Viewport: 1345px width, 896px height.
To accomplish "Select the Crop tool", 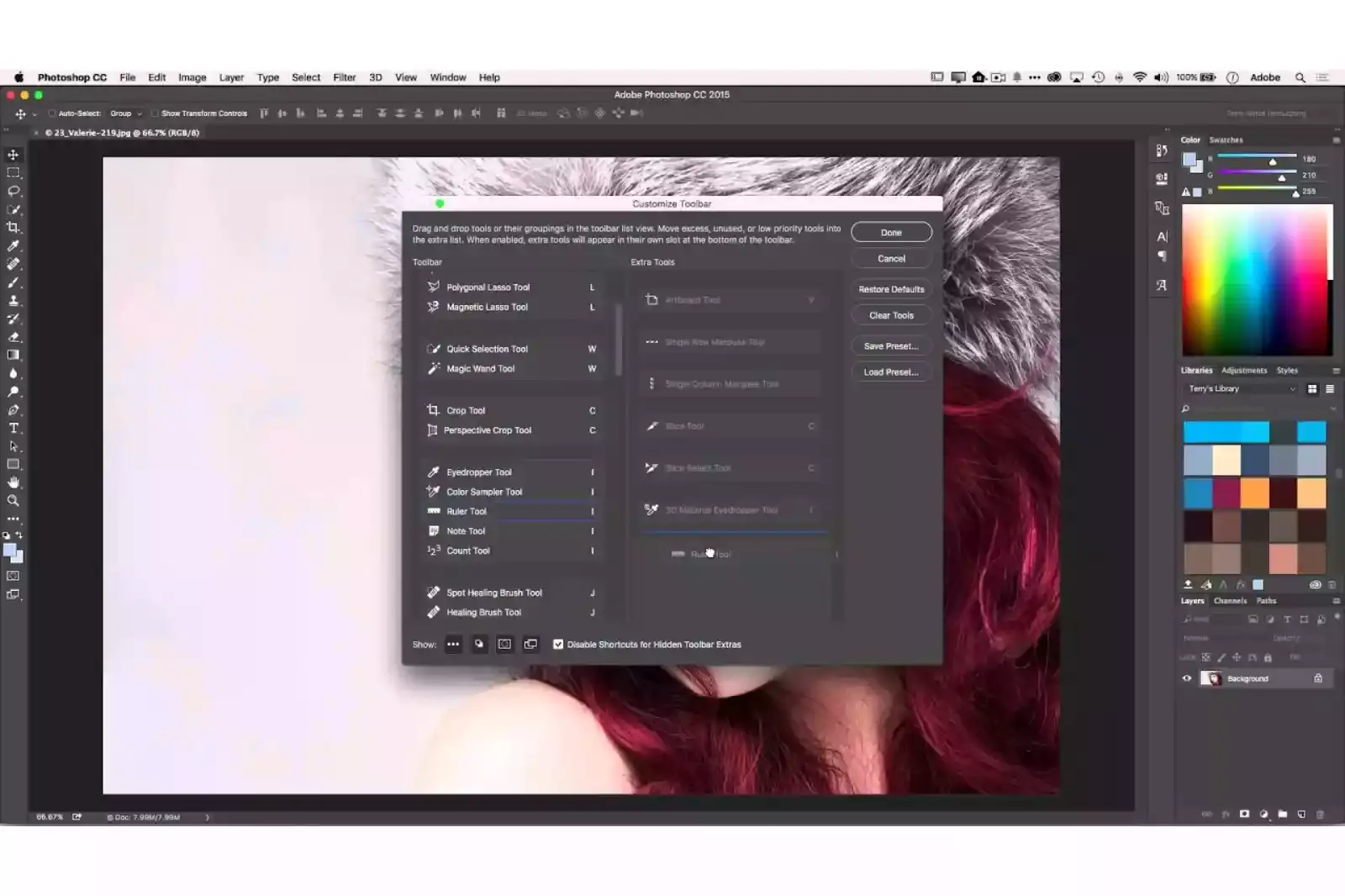I will [13, 227].
